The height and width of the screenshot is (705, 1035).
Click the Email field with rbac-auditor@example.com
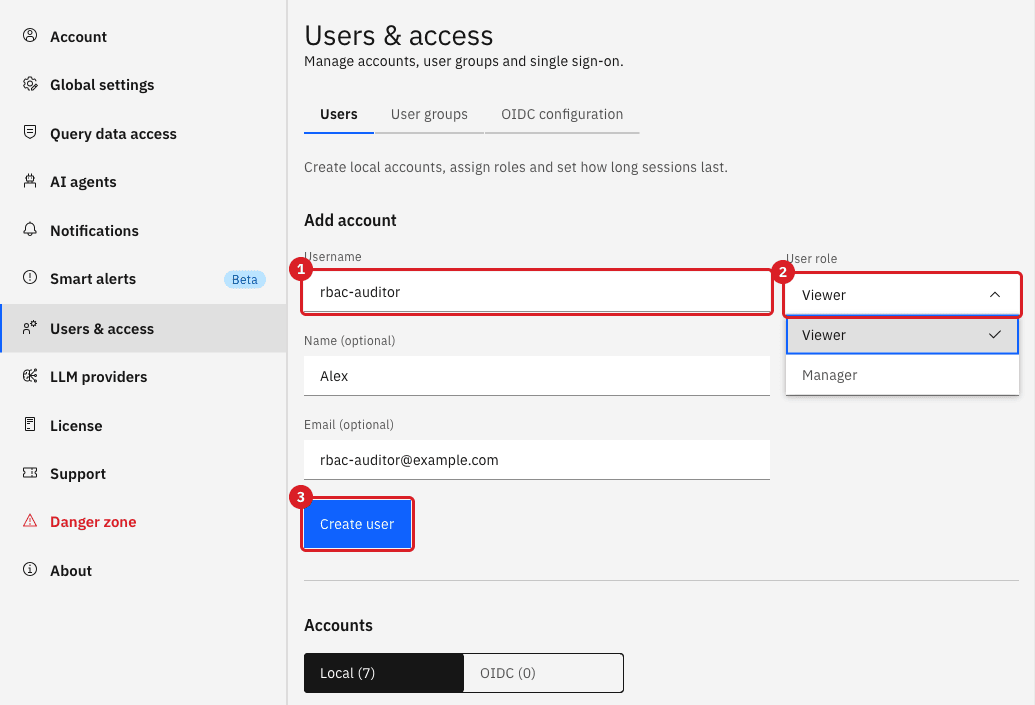pyautogui.click(x=537, y=460)
